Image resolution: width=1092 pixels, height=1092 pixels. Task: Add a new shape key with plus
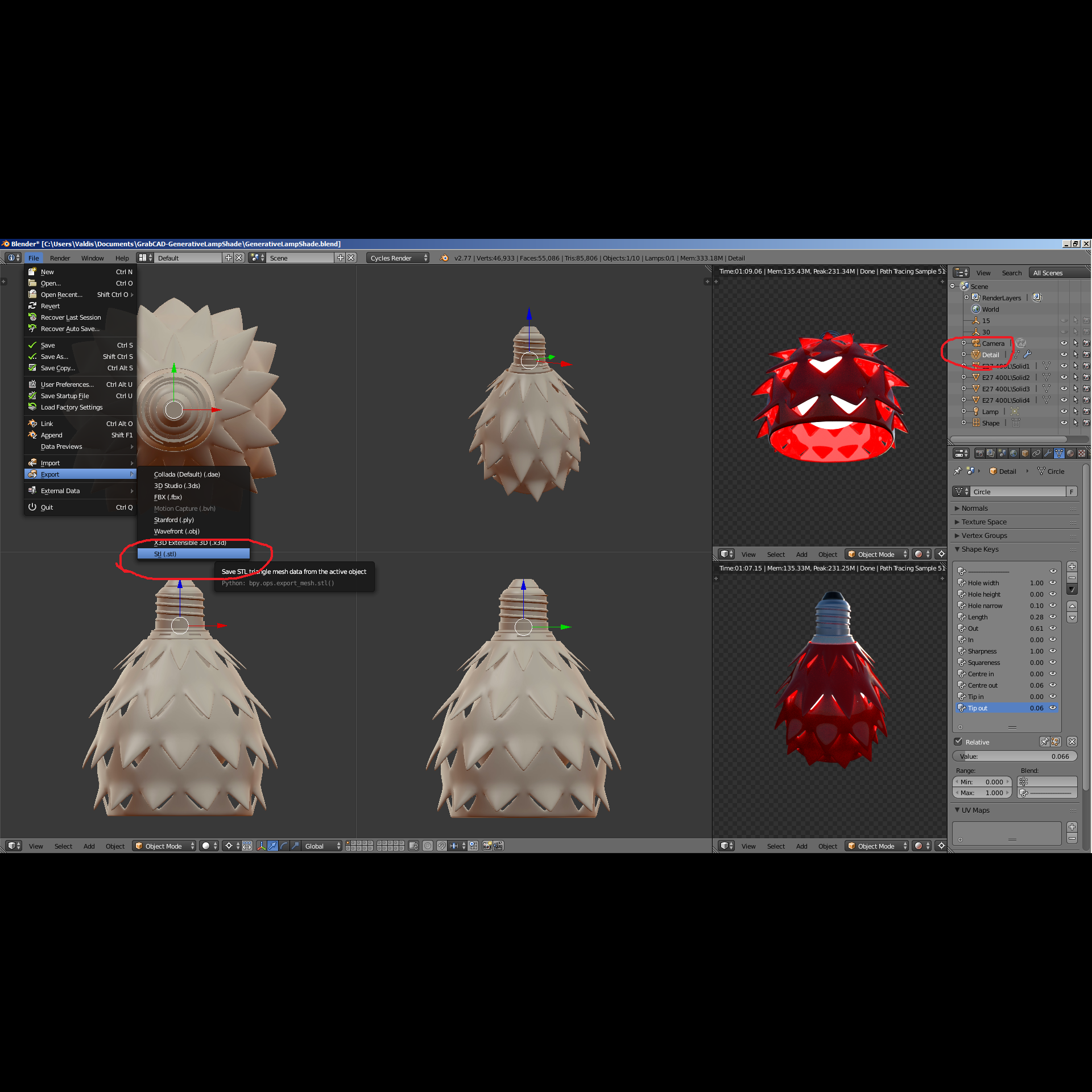click(x=1072, y=566)
